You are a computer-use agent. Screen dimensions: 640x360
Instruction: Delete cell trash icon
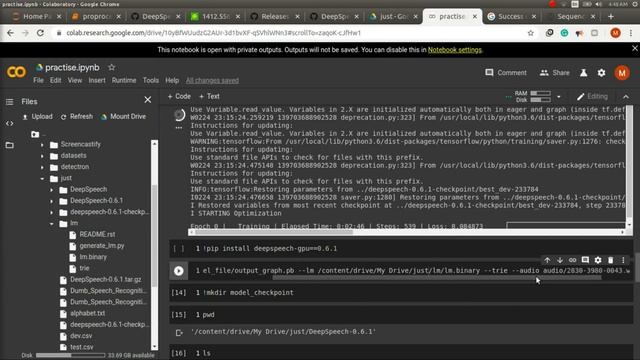point(611,260)
